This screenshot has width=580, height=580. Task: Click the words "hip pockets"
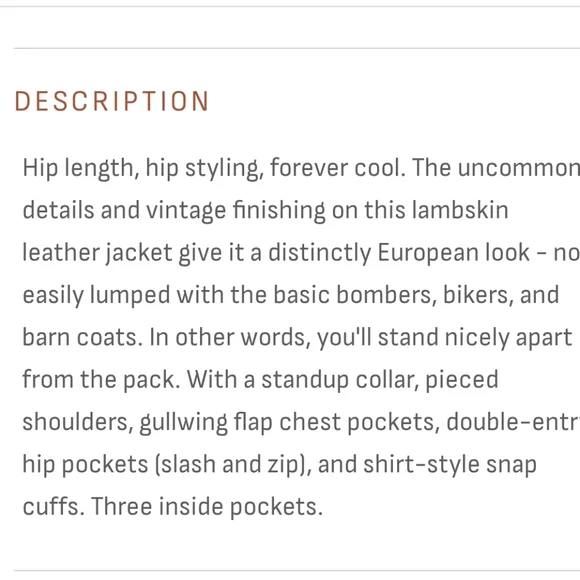85,465
